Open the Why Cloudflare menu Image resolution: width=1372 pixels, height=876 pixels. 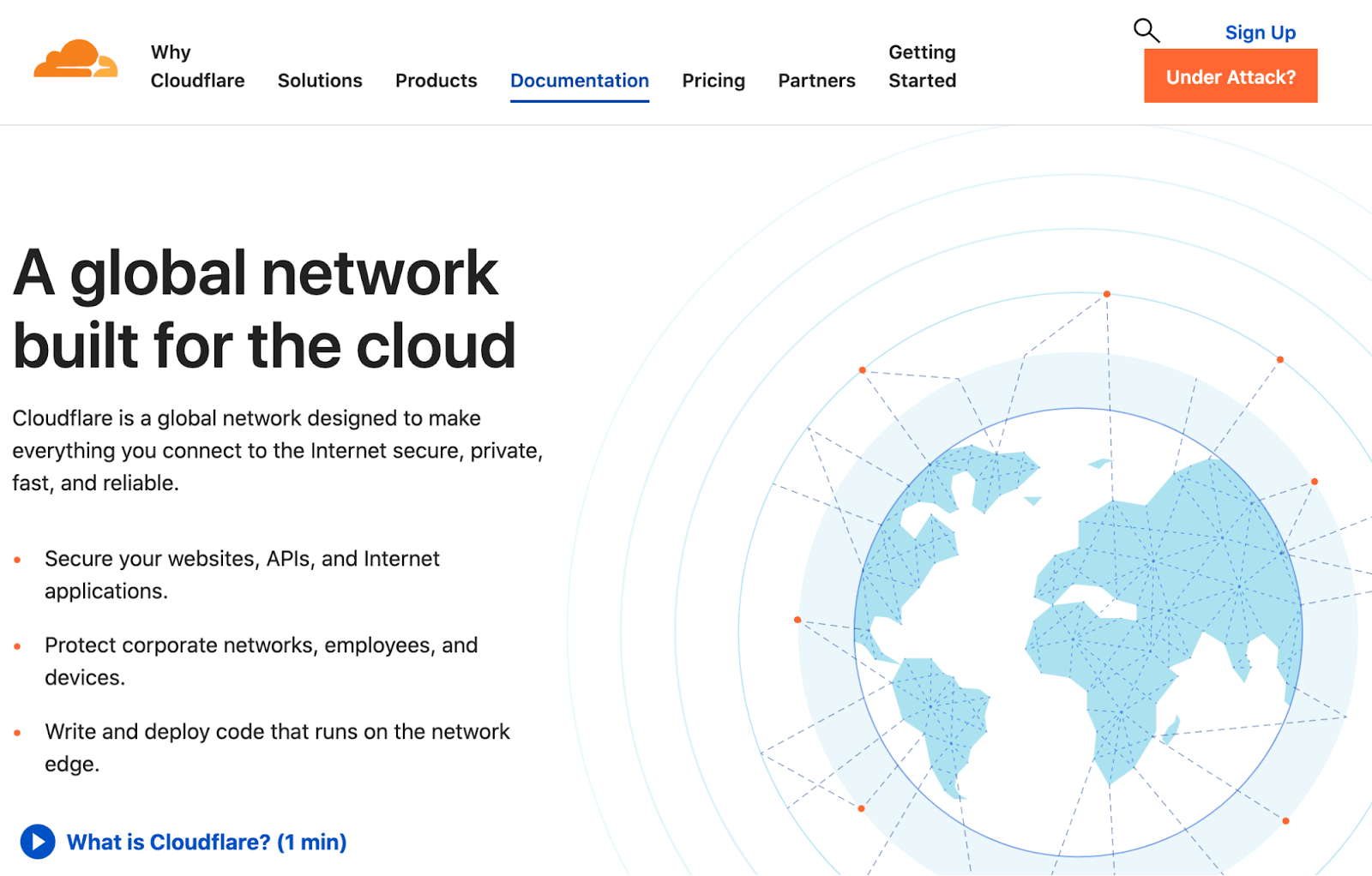pos(197,66)
